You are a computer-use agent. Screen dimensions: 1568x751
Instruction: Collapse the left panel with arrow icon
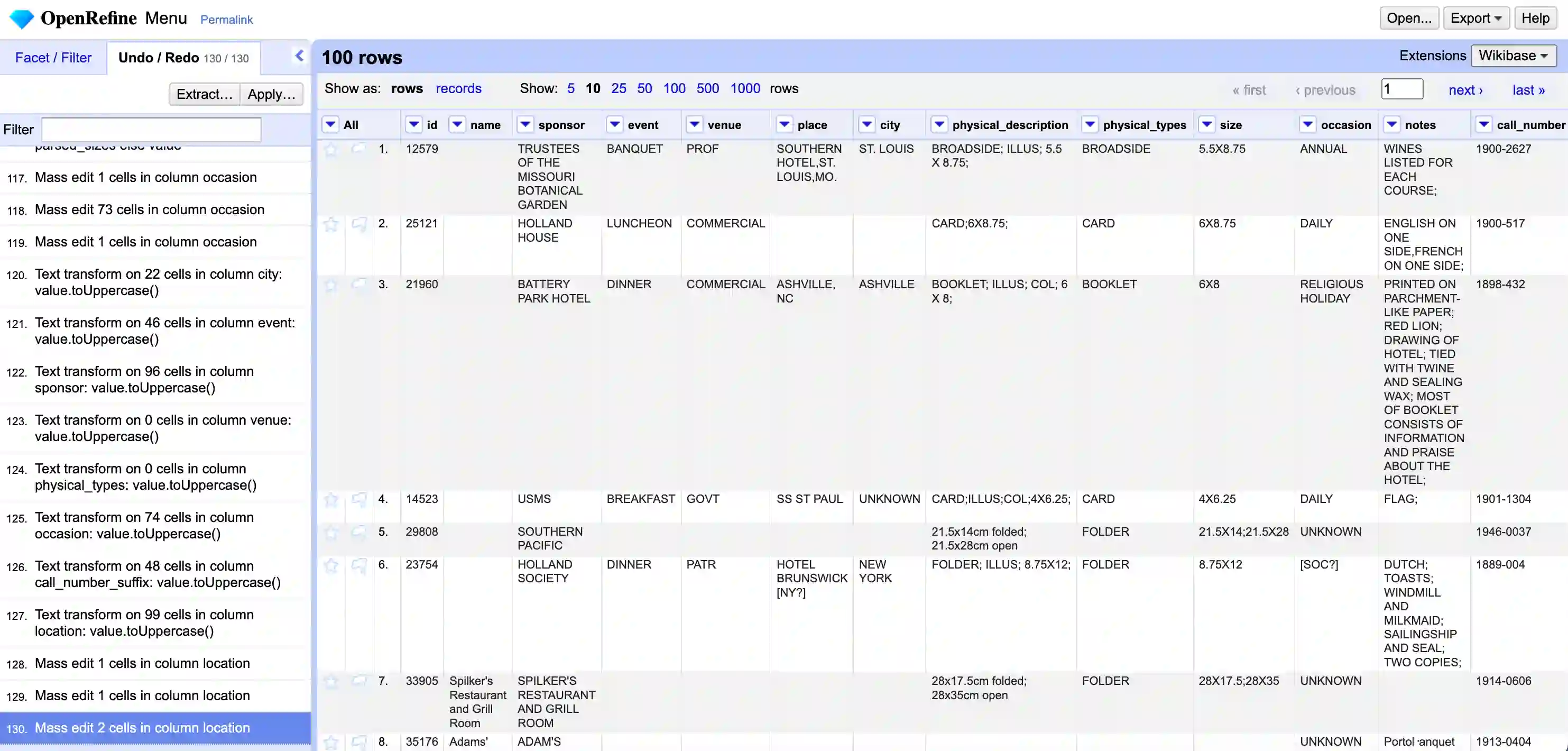(299, 56)
